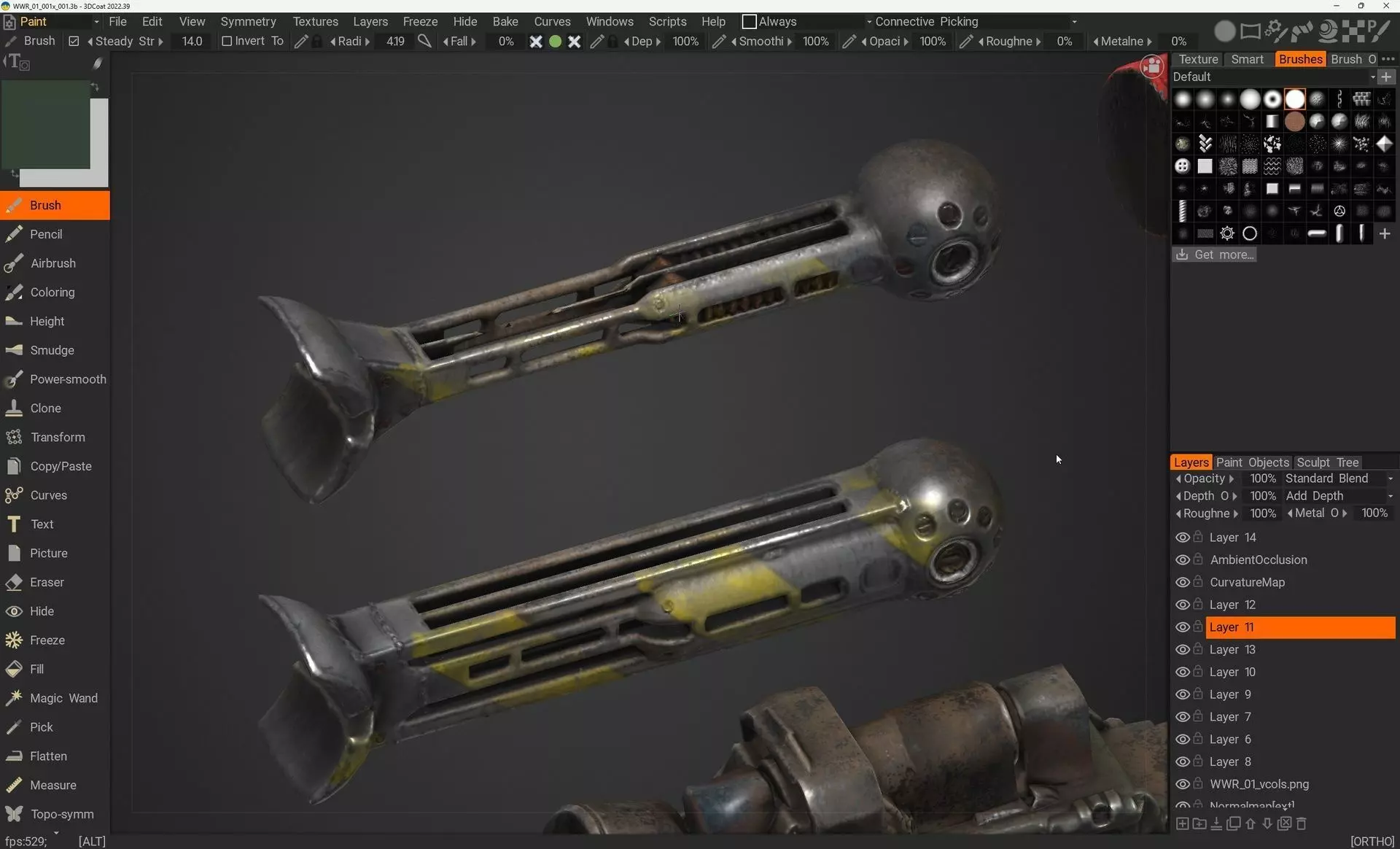
Task: Select the Measure tool
Action: [x=52, y=785]
